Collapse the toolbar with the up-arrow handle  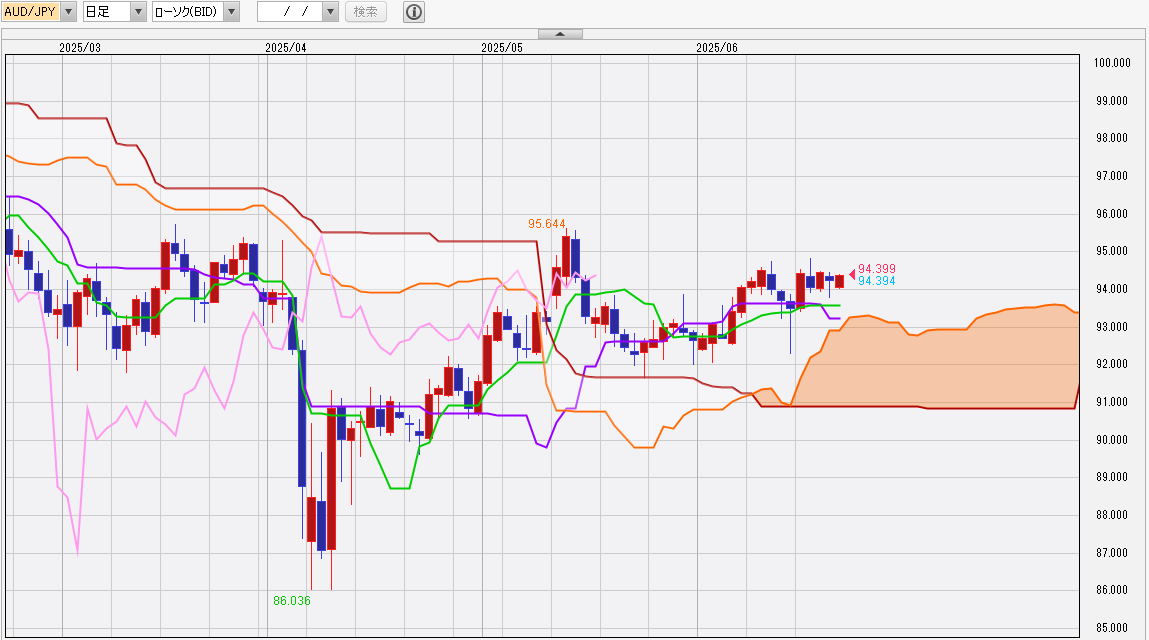coord(561,34)
